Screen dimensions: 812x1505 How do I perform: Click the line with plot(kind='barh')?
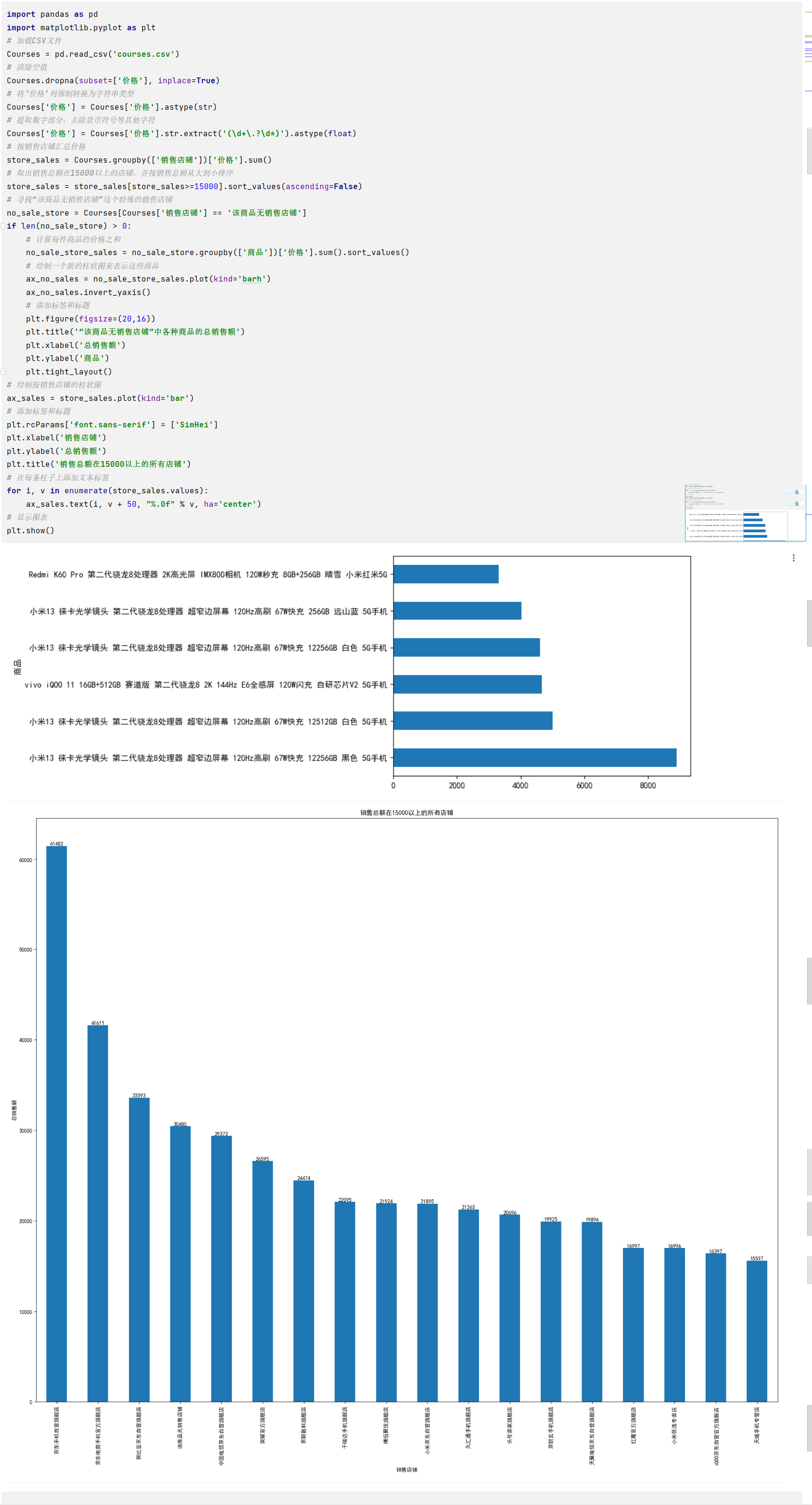click(148, 279)
